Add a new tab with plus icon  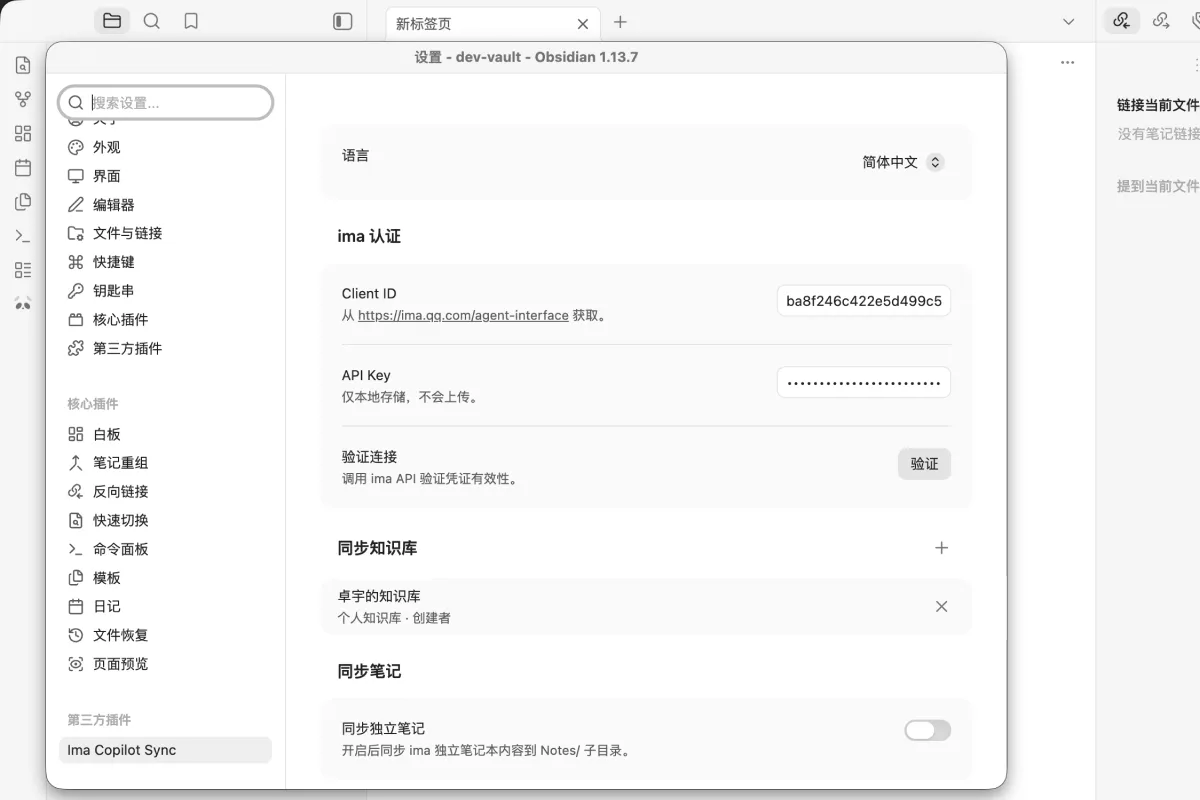[620, 21]
